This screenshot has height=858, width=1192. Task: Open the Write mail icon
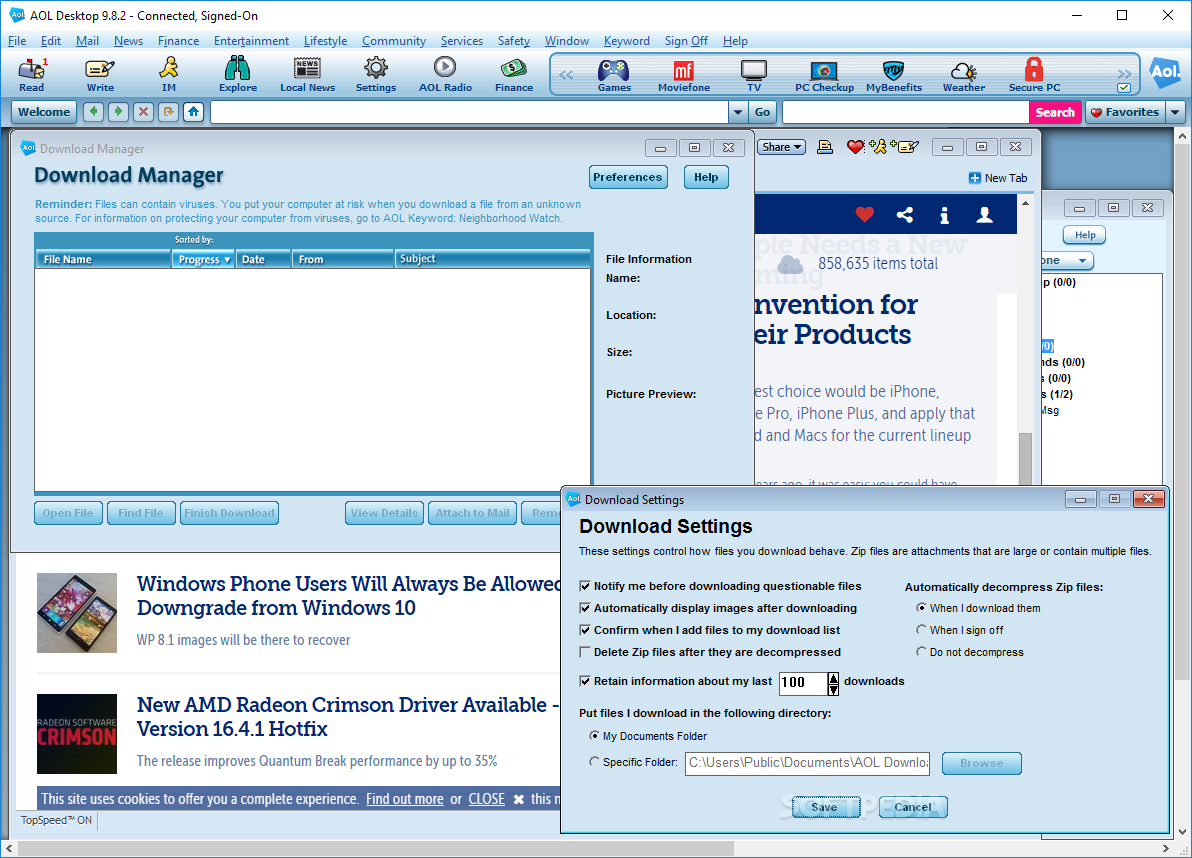pyautogui.click(x=100, y=74)
